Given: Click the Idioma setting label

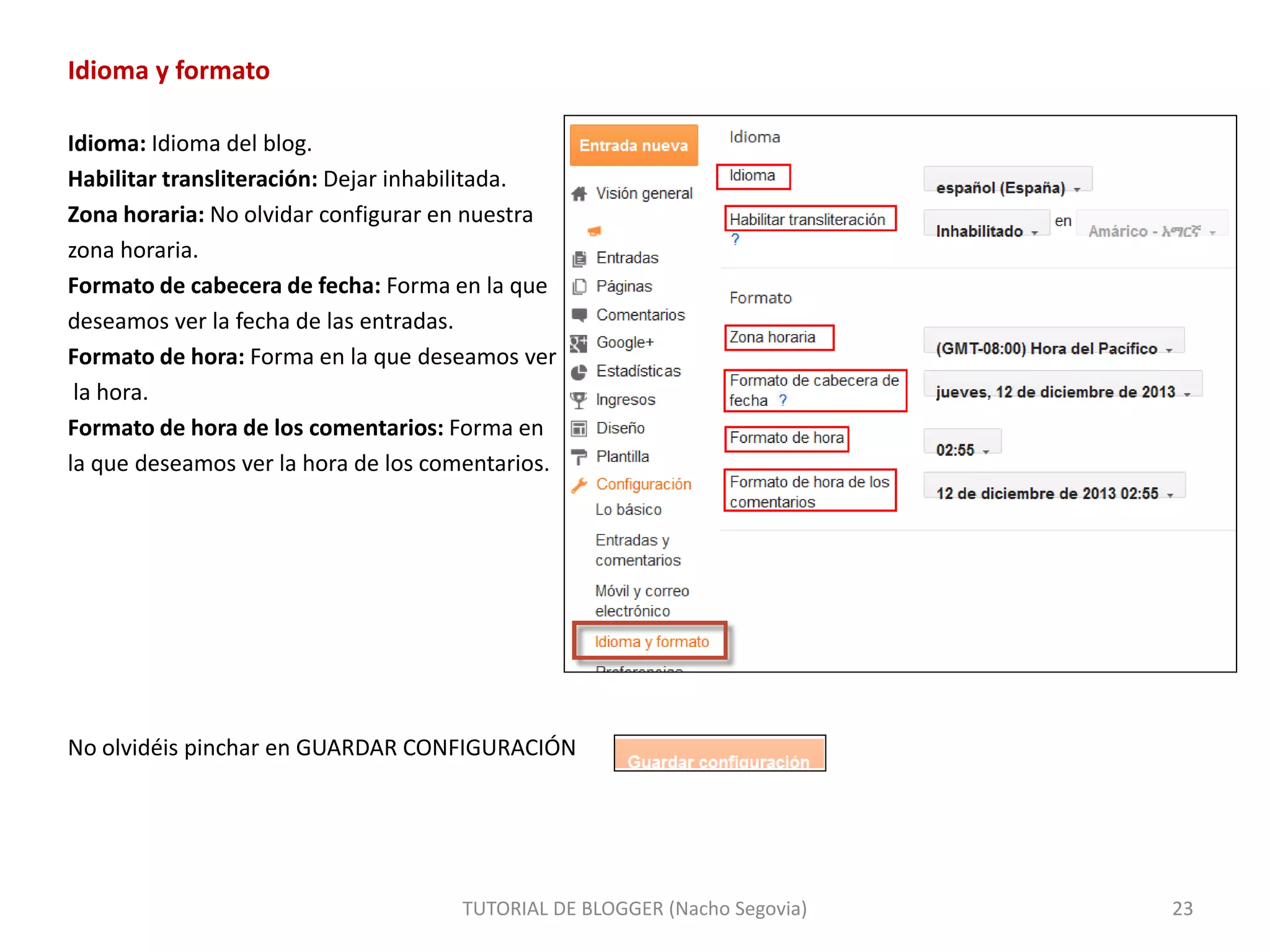Looking at the screenshot, I should pyautogui.click(x=753, y=176).
